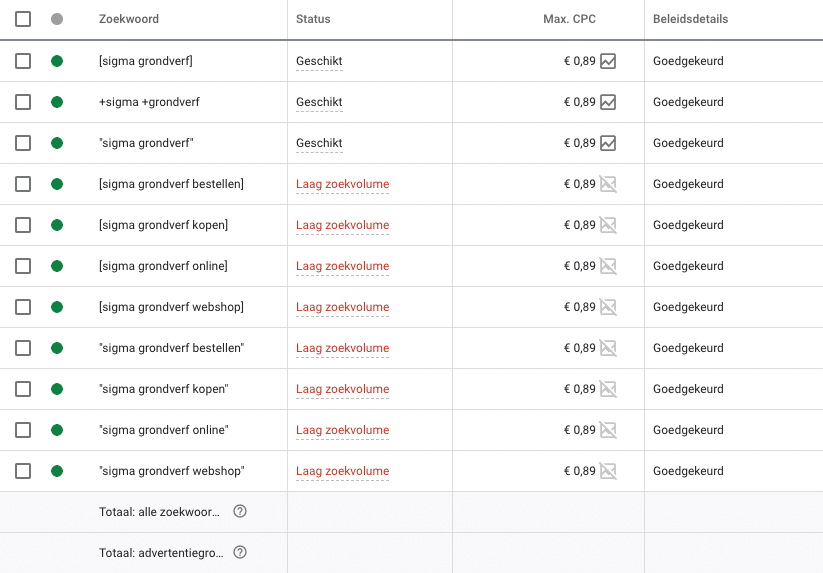Viewport: 823px width, 573px height.
Task: Click green status dot for "sigma grondverf webshop"
Action: (x=57, y=471)
